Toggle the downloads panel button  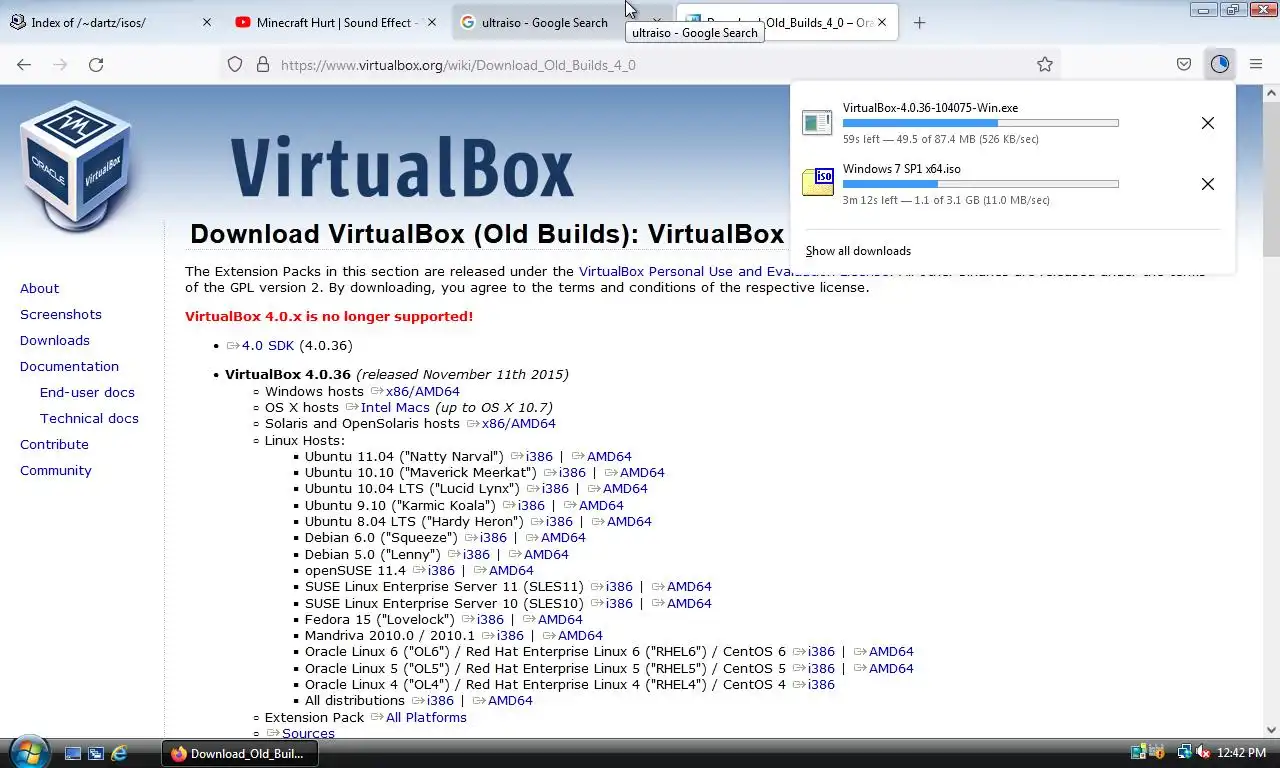coord(1219,64)
